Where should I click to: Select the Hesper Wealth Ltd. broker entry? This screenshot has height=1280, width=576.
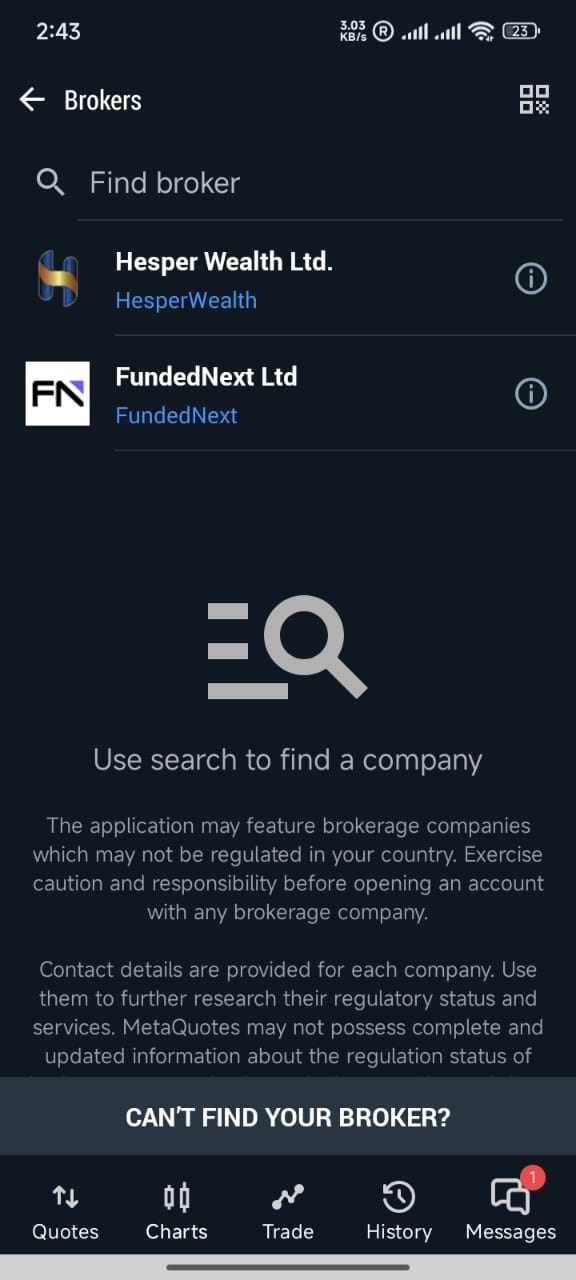(x=288, y=279)
